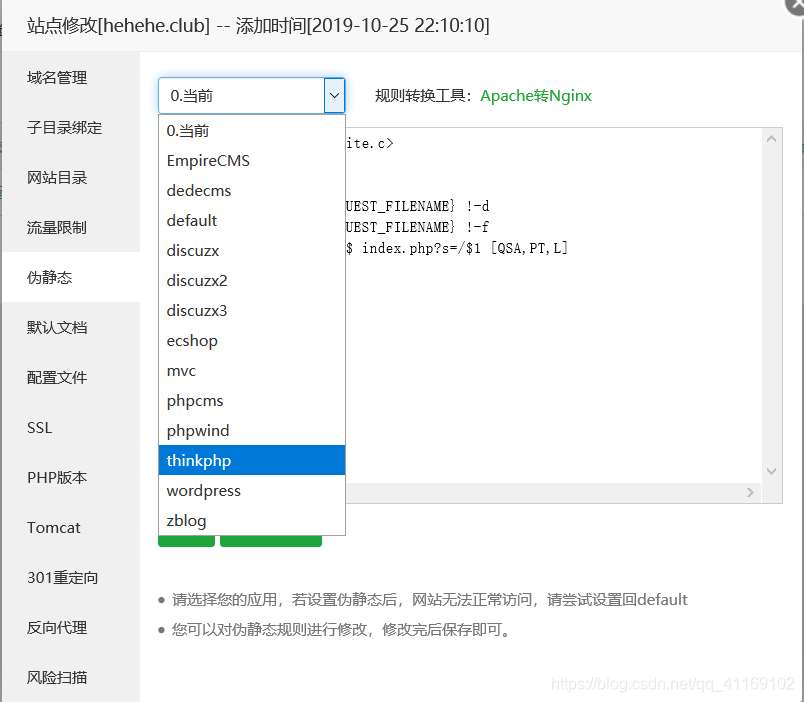Open the 反向代理 tab
804x702 pixels.
(x=71, y=627)
